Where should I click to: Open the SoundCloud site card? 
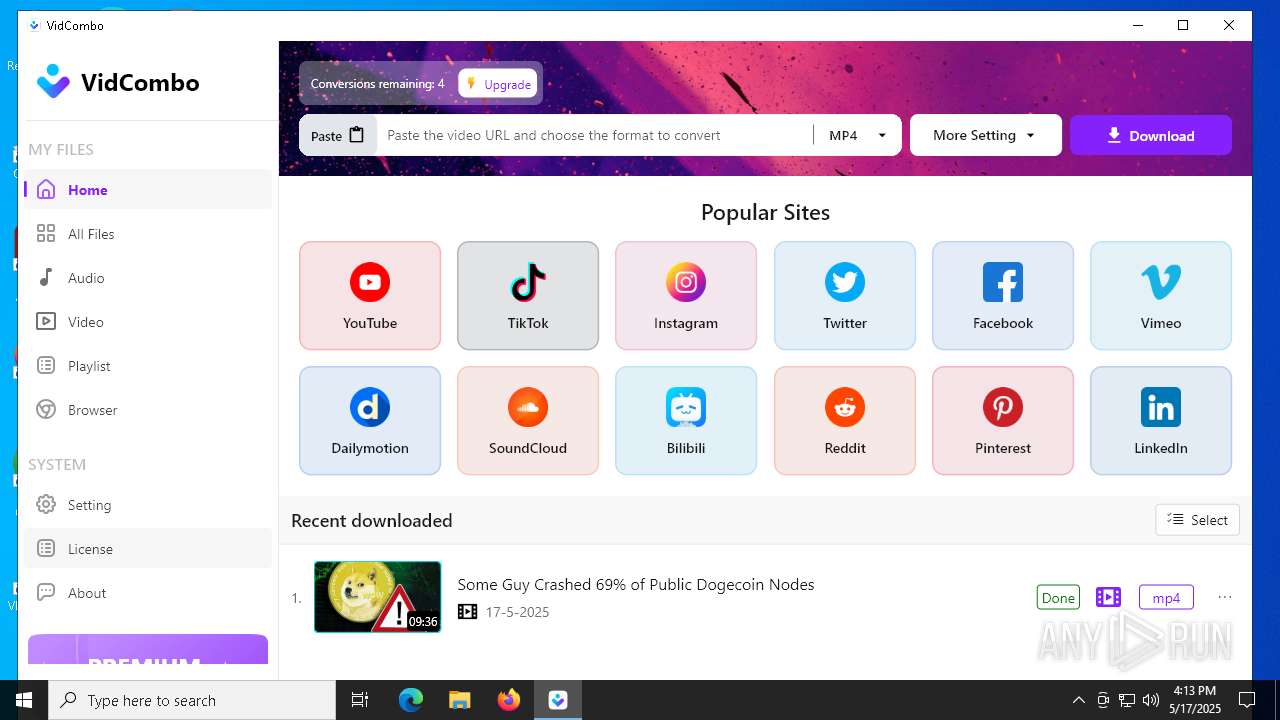(528, 420)
